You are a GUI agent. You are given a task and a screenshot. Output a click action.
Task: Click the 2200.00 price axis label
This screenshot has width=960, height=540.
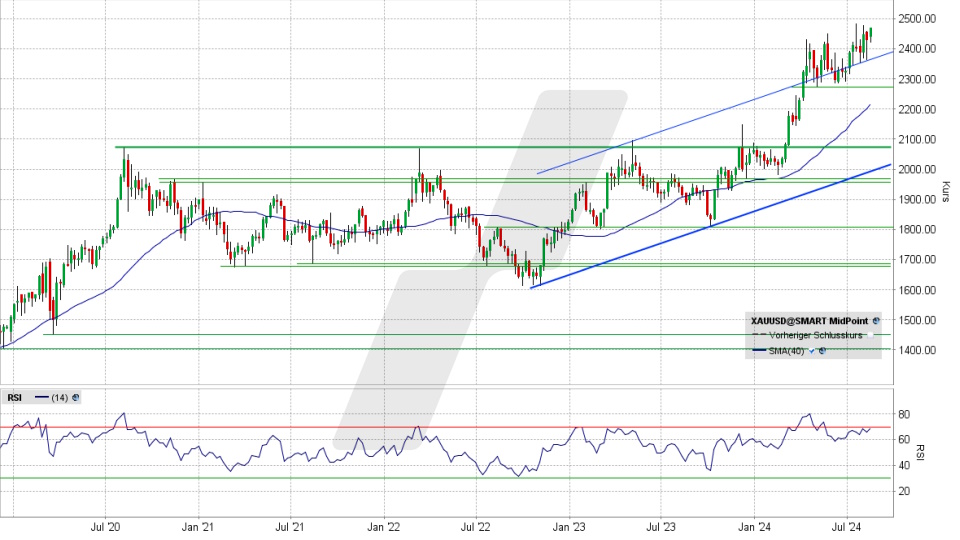(917, 110)
